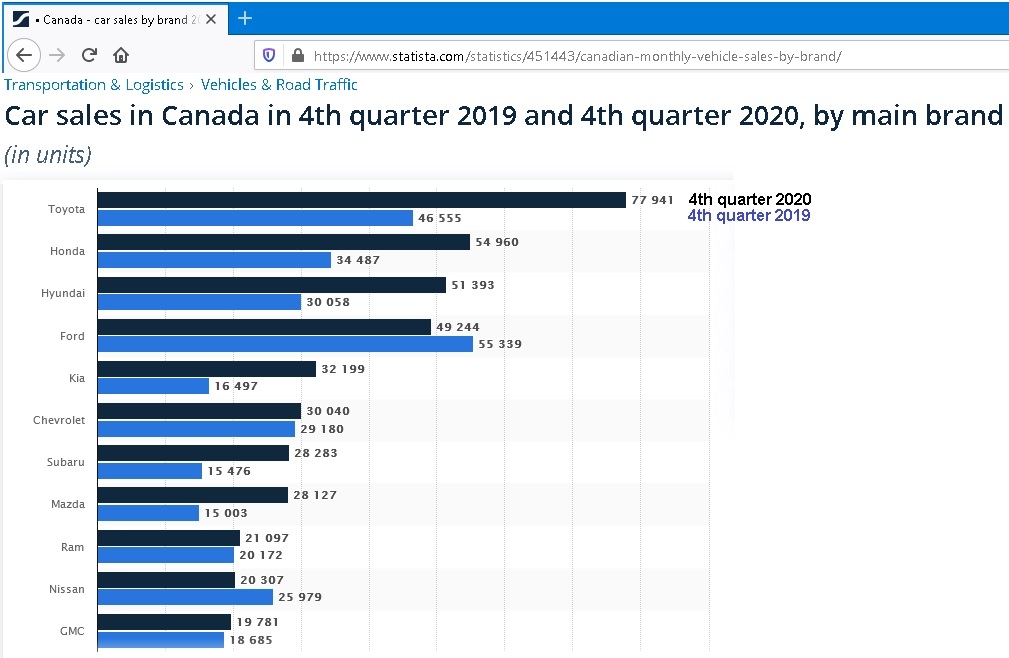Click the browser forward arrow button
This screenshot has width=1009, height=658.
57,55
